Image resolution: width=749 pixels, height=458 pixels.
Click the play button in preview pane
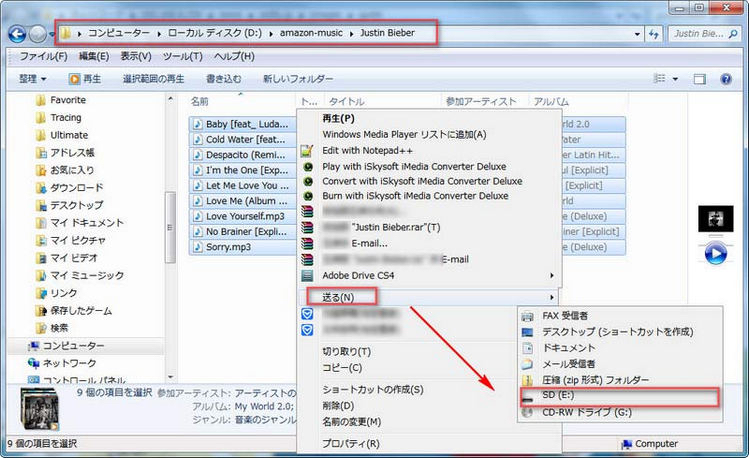point(716,254)
